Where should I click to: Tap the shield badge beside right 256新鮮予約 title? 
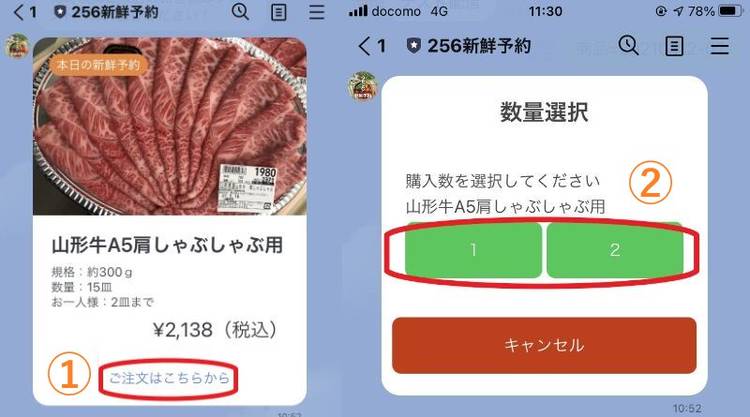point(413,46)
